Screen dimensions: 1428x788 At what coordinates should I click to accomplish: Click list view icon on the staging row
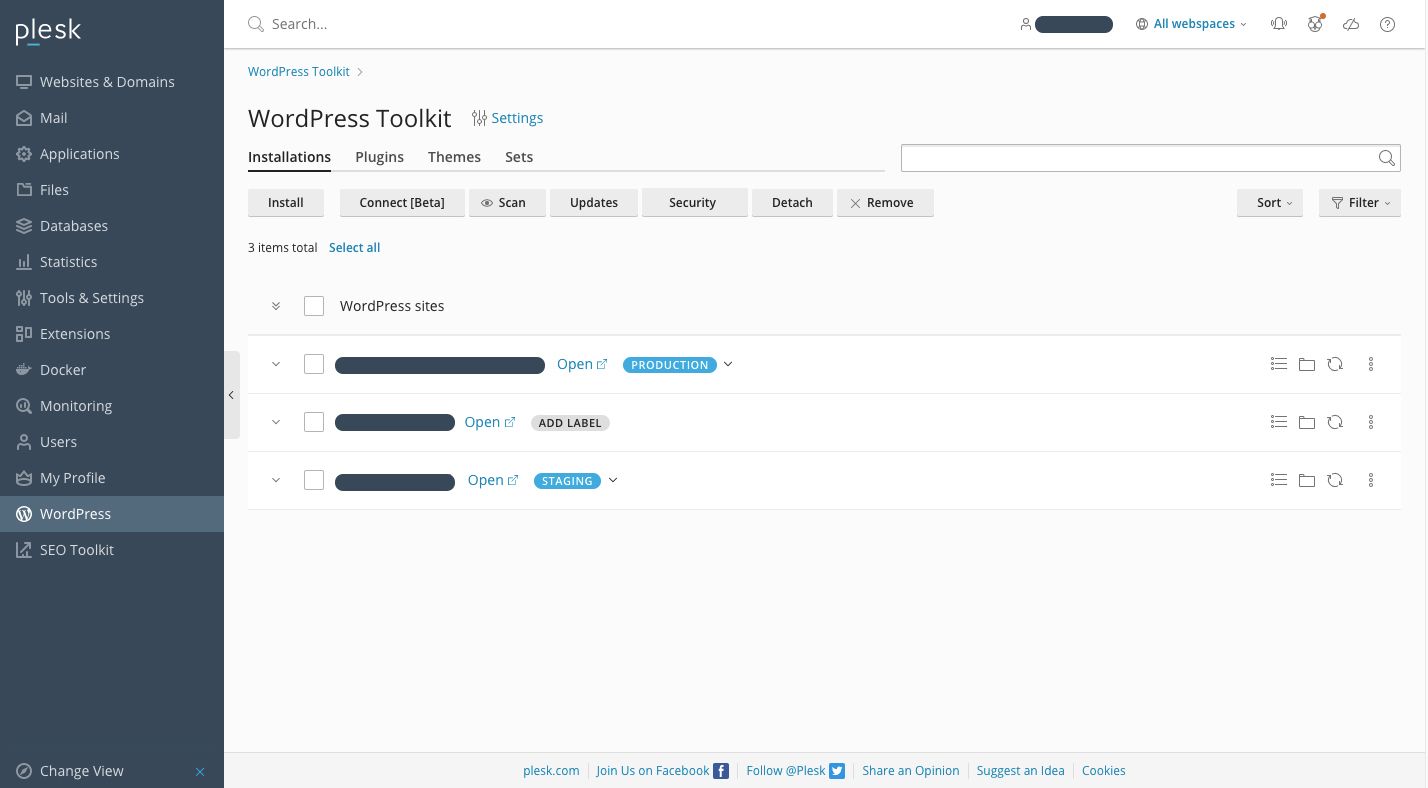click(x=1278, y=481)
